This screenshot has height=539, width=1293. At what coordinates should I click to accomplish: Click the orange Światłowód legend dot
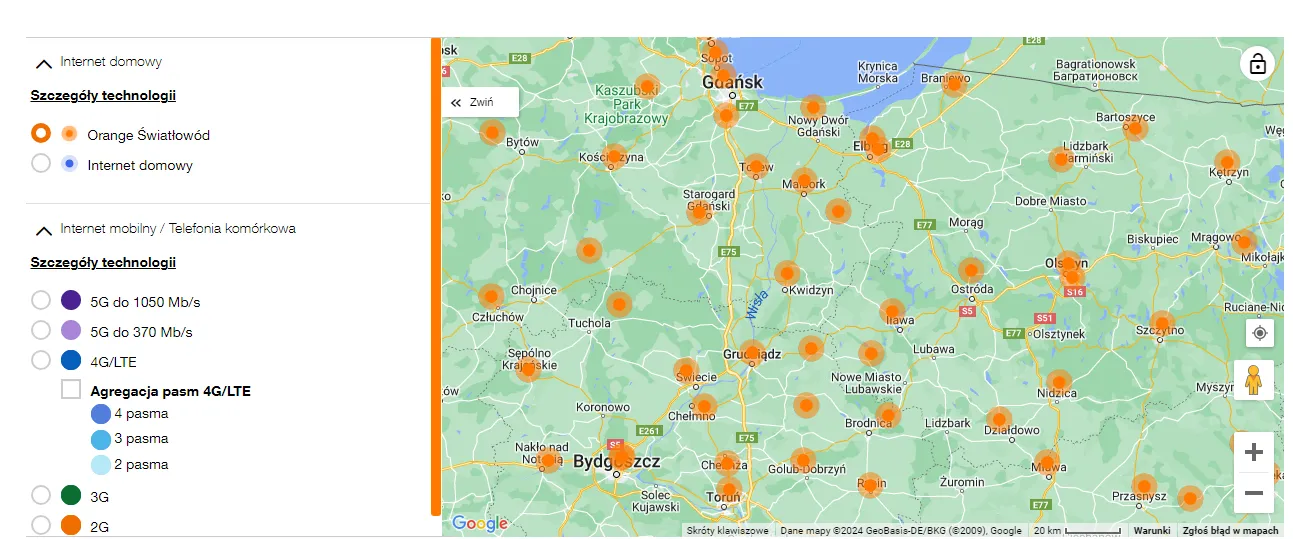[69, 134]
